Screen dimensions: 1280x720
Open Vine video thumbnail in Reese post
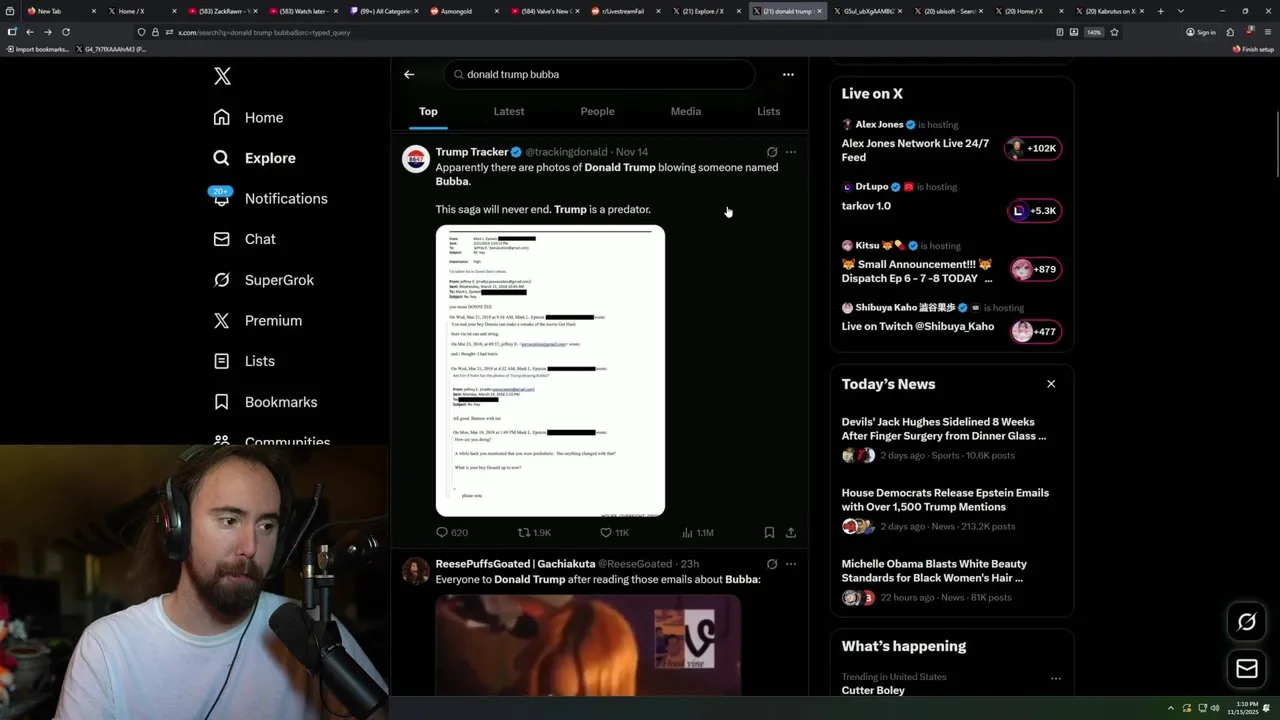tap(588, 645)
